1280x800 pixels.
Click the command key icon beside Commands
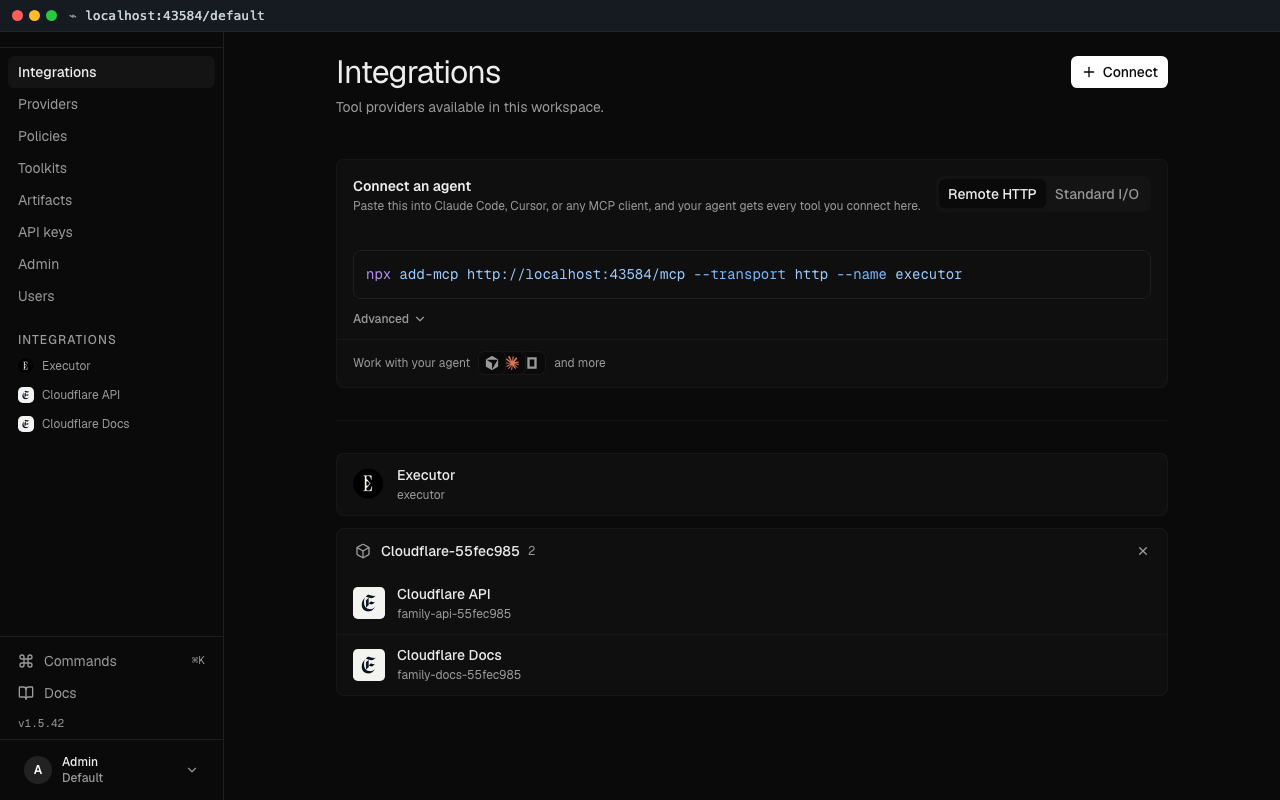click(26, 661)
